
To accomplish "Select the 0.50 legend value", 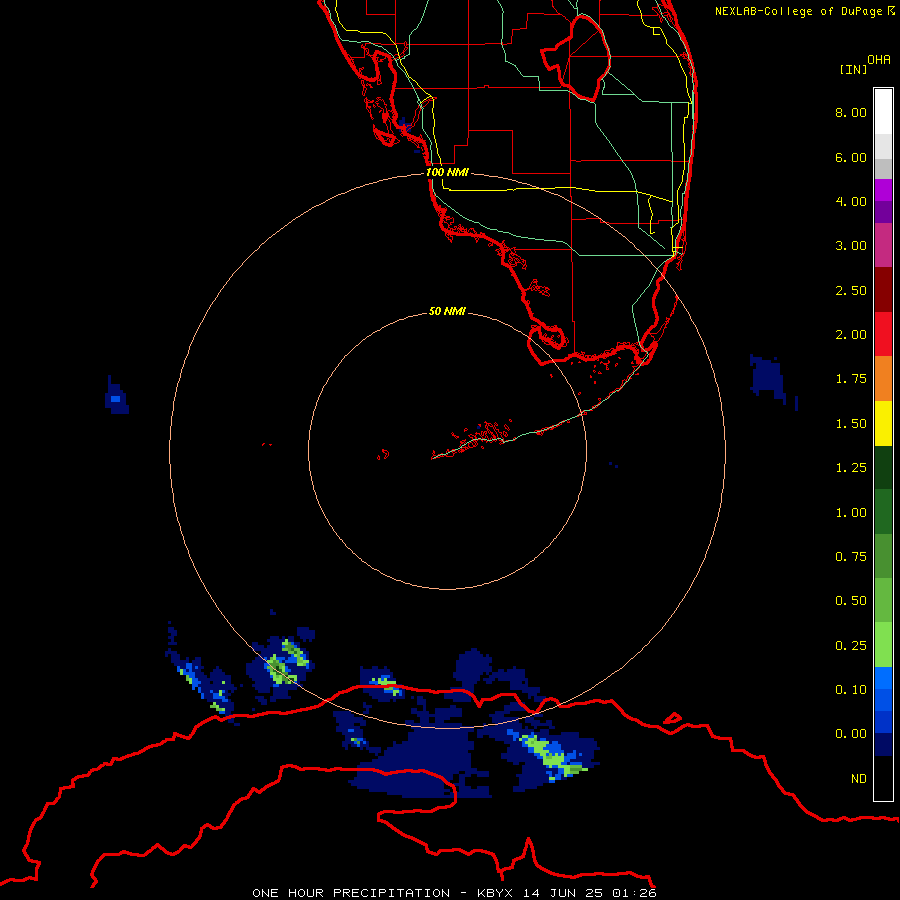I will 851,601.
